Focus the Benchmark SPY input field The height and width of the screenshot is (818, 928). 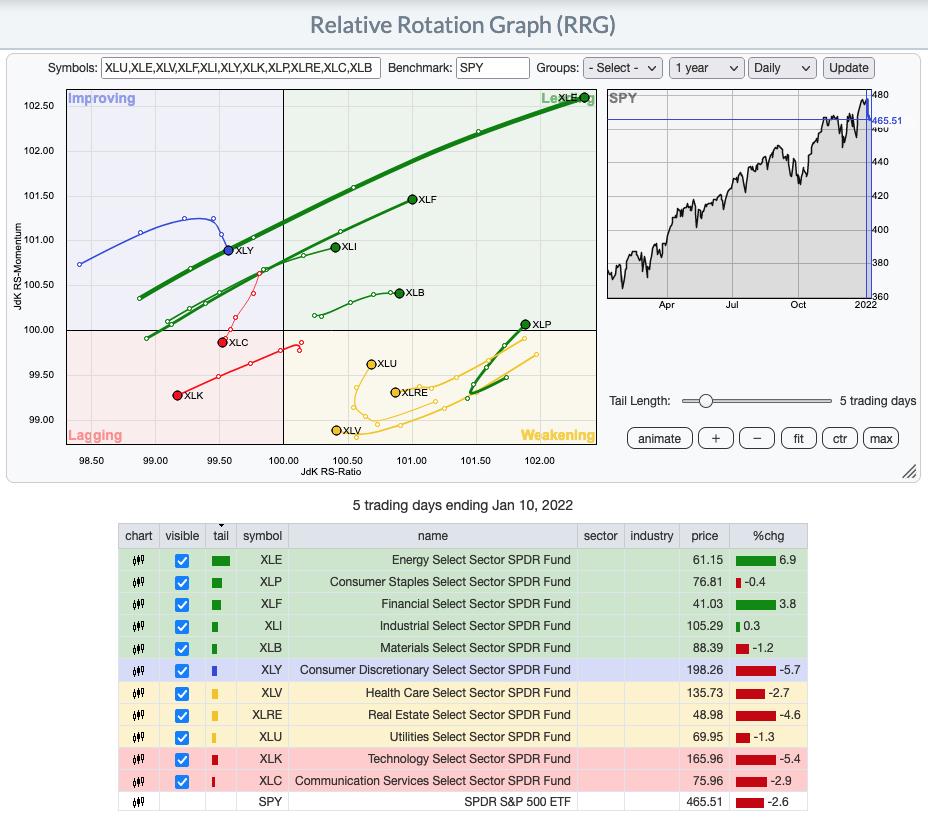[492, 68]
